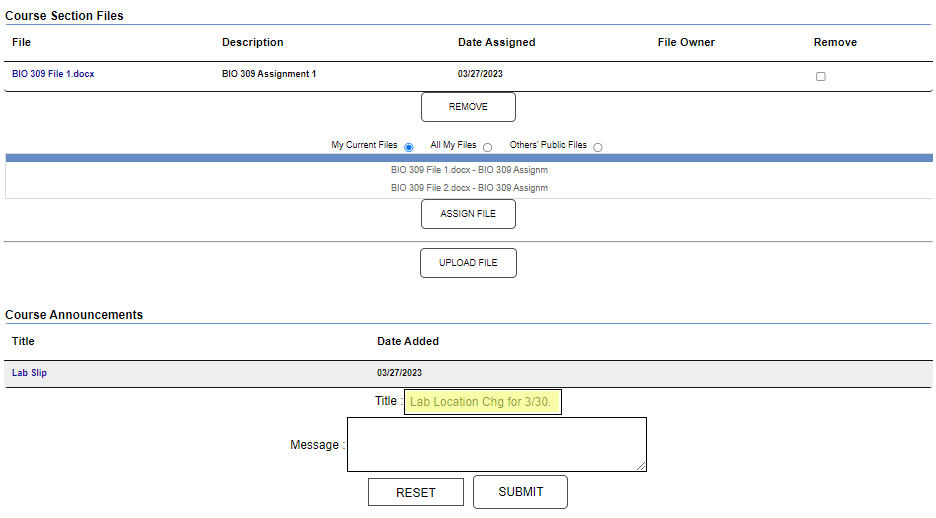The width and height of the screenshot is (936, 518).
Task: Click the UPLOAD FILE button
Action: 468,263
